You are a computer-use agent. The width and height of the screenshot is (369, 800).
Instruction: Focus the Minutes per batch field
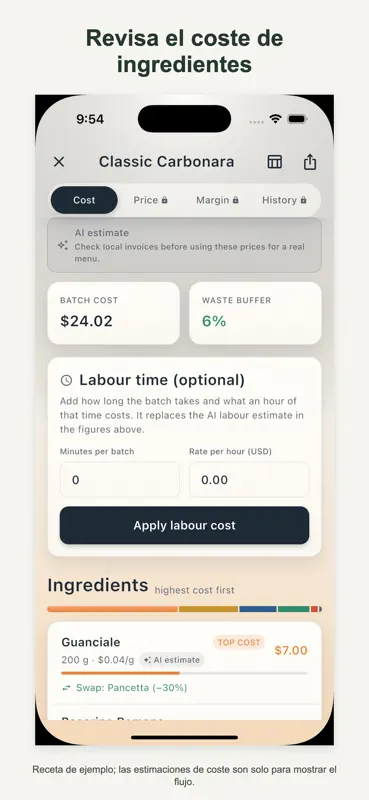pyautogui.click(x=119, y=480)
